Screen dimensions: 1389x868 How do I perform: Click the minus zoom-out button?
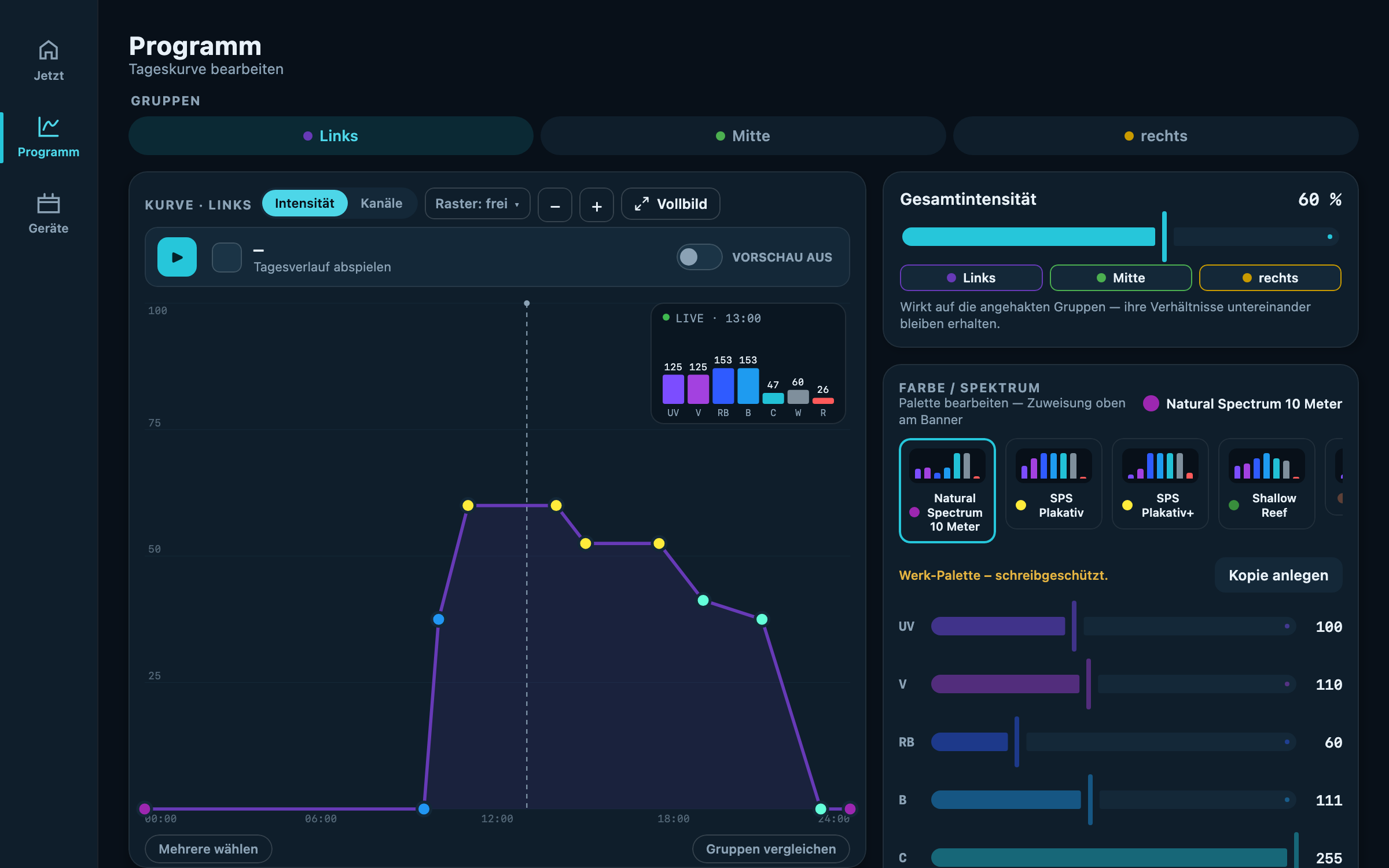click(x=555, y=204)
